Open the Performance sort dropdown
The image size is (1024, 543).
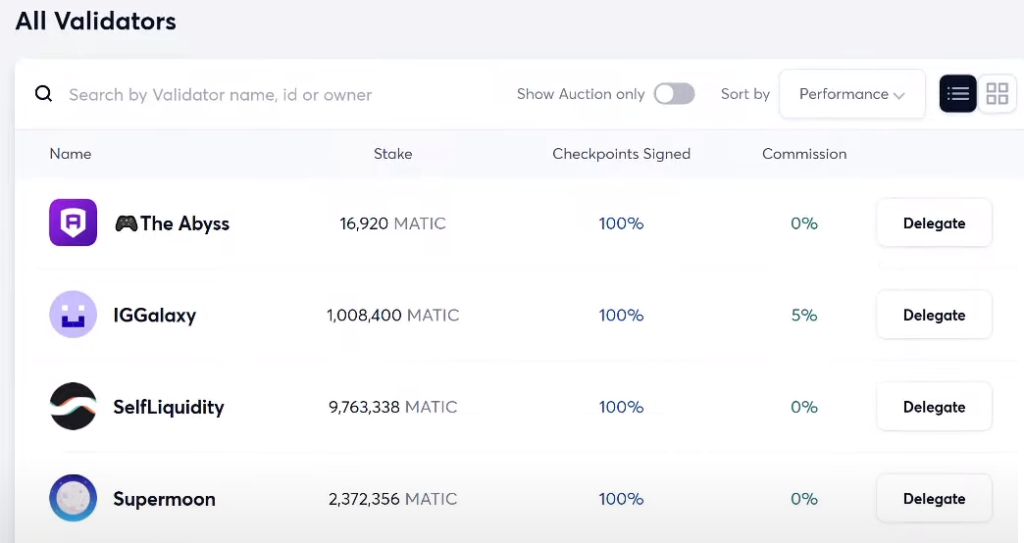(852, 94)
